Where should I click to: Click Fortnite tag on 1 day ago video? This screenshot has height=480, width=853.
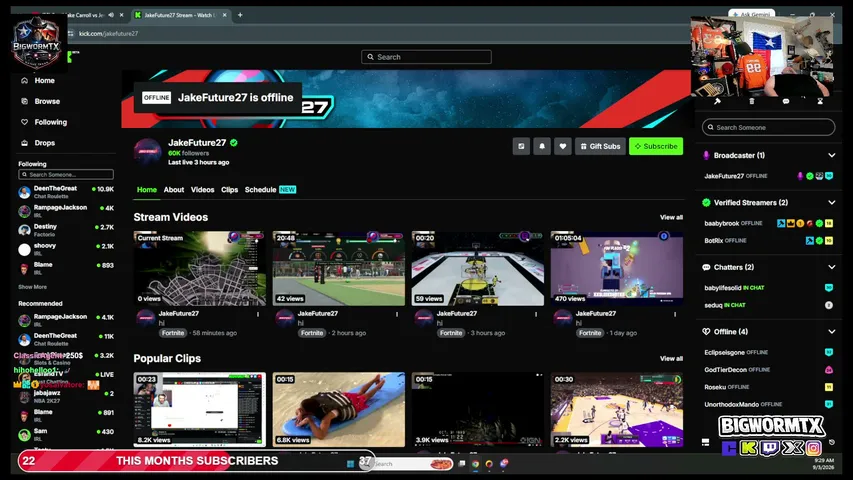point(590,333)
